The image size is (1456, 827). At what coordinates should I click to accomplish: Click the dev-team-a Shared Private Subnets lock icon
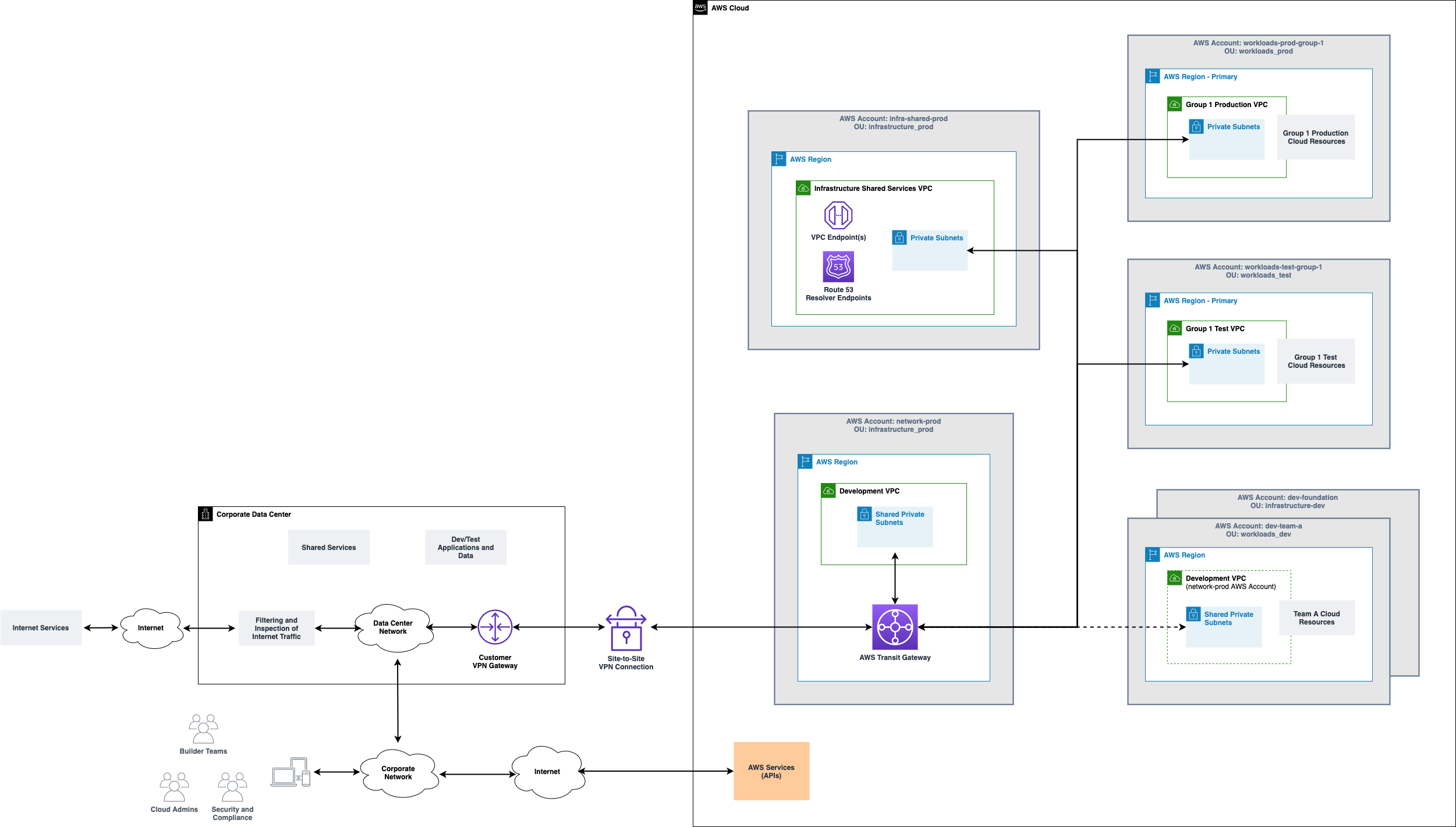[1193, 614]
